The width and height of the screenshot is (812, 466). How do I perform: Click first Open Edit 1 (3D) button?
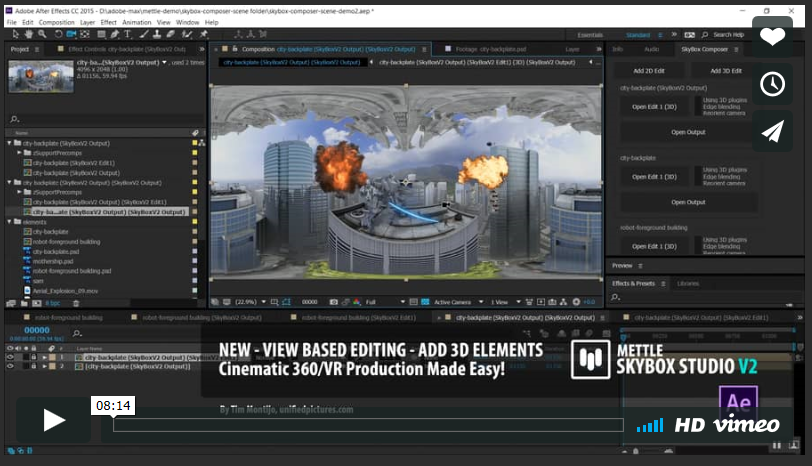click(654, 107)
